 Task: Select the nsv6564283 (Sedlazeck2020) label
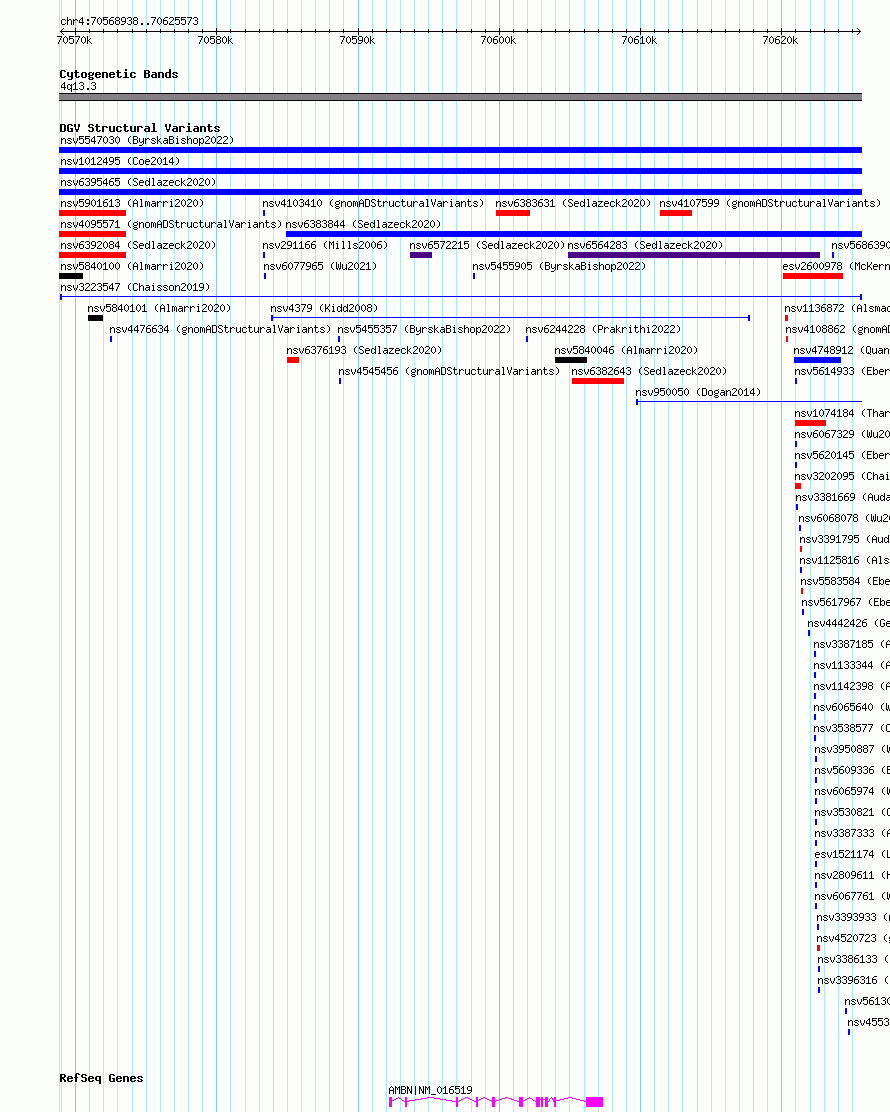pyautogui.click(x=645, y=245)
